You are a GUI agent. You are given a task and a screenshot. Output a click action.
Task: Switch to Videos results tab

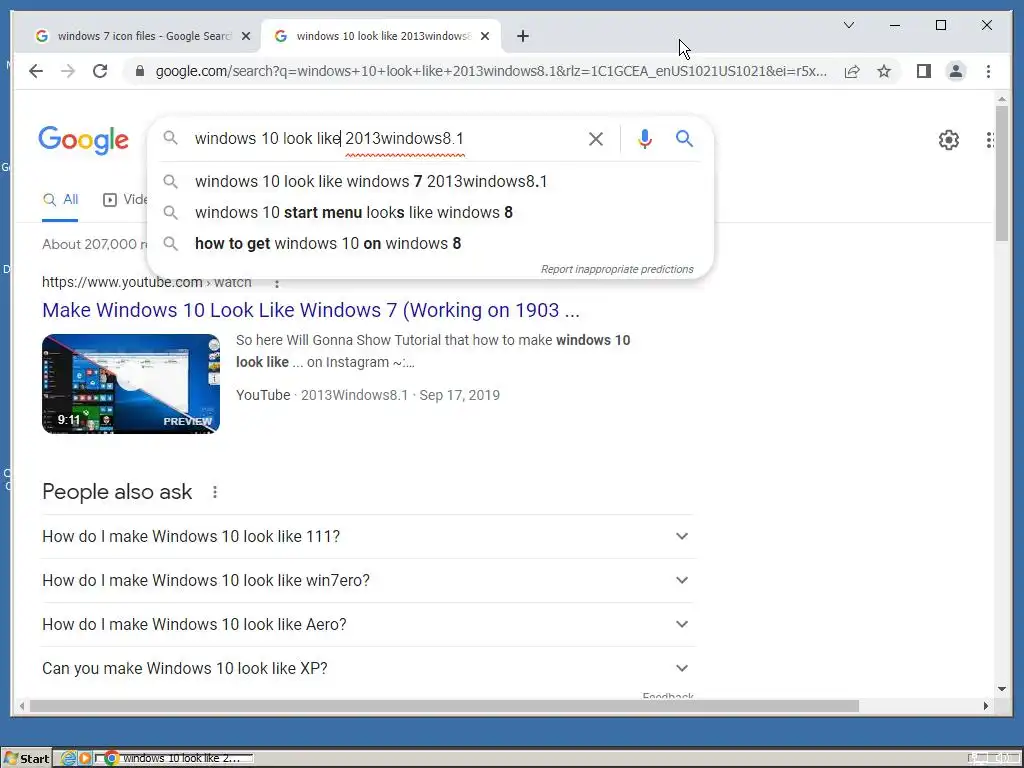coord(125,200)
